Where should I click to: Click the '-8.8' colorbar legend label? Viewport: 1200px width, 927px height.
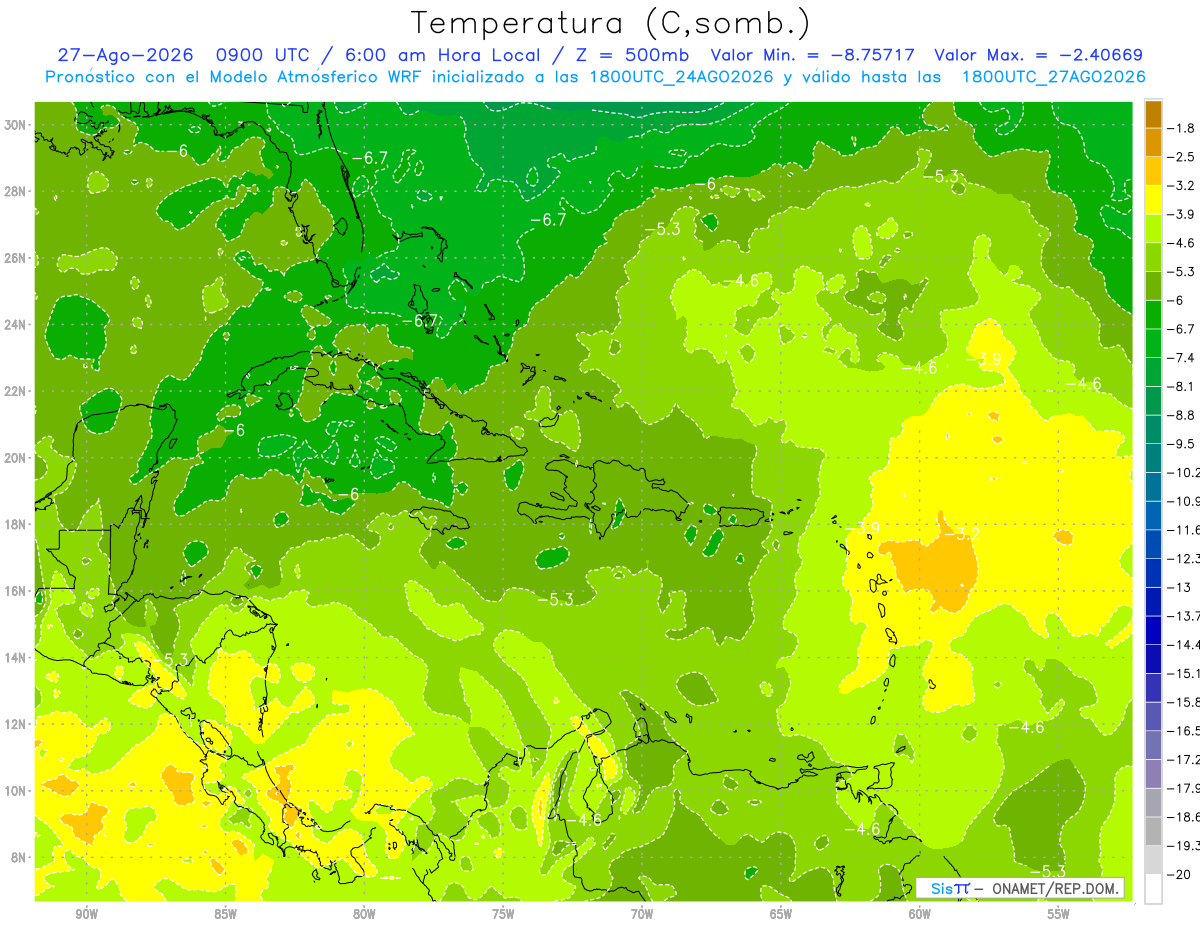1181,415
